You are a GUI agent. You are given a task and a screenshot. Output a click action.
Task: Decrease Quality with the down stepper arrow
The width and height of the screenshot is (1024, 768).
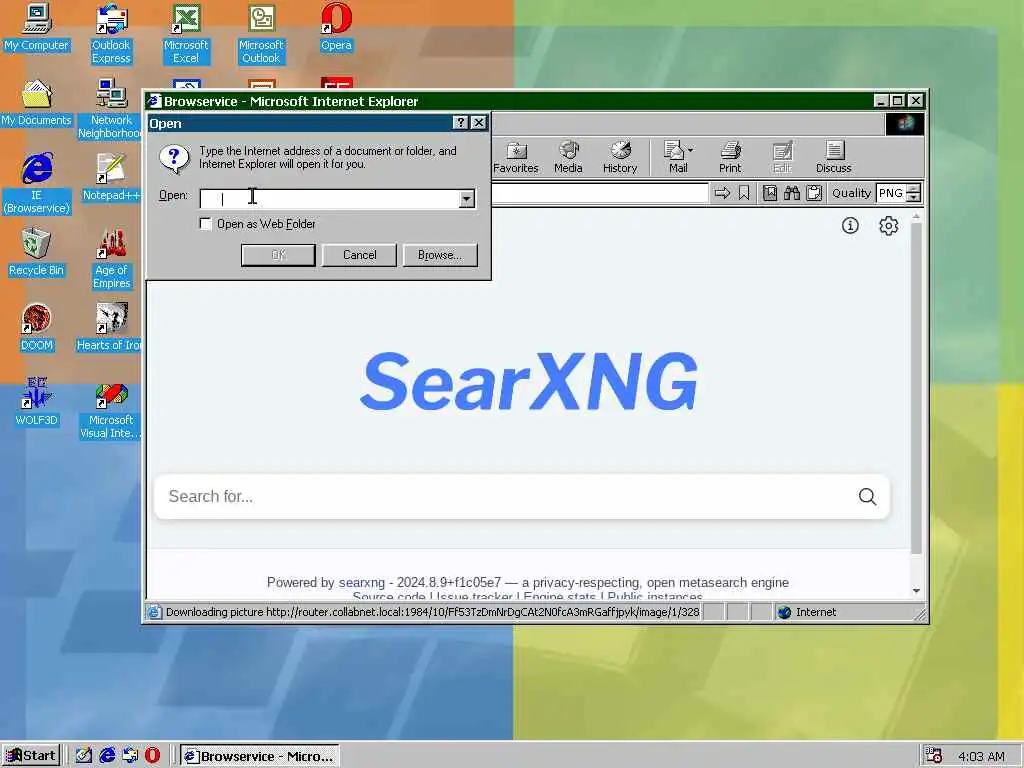pos(914,198)
